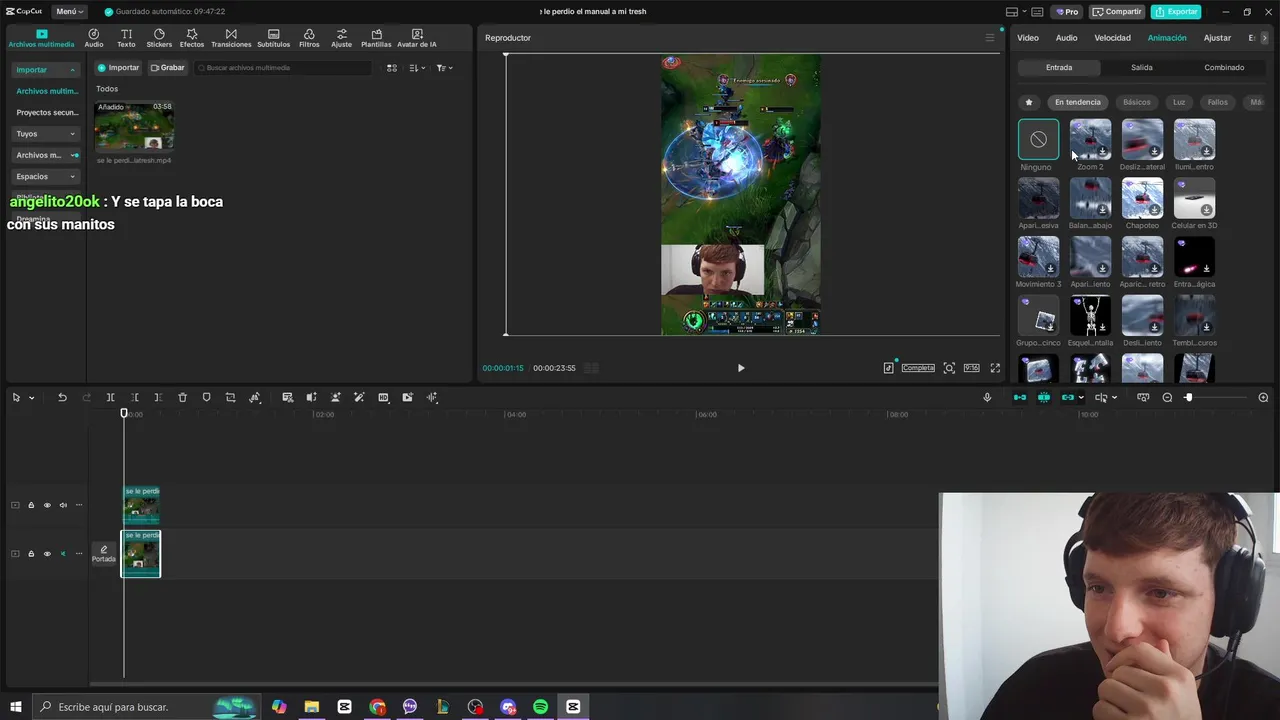Hide the upper video track with eye icon

[47, 505]
